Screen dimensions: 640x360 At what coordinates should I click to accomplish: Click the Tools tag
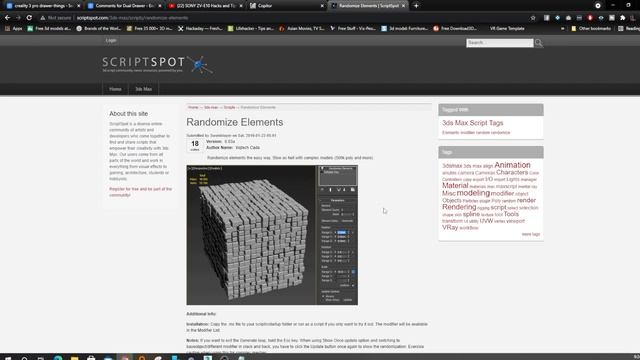(511, 214)
